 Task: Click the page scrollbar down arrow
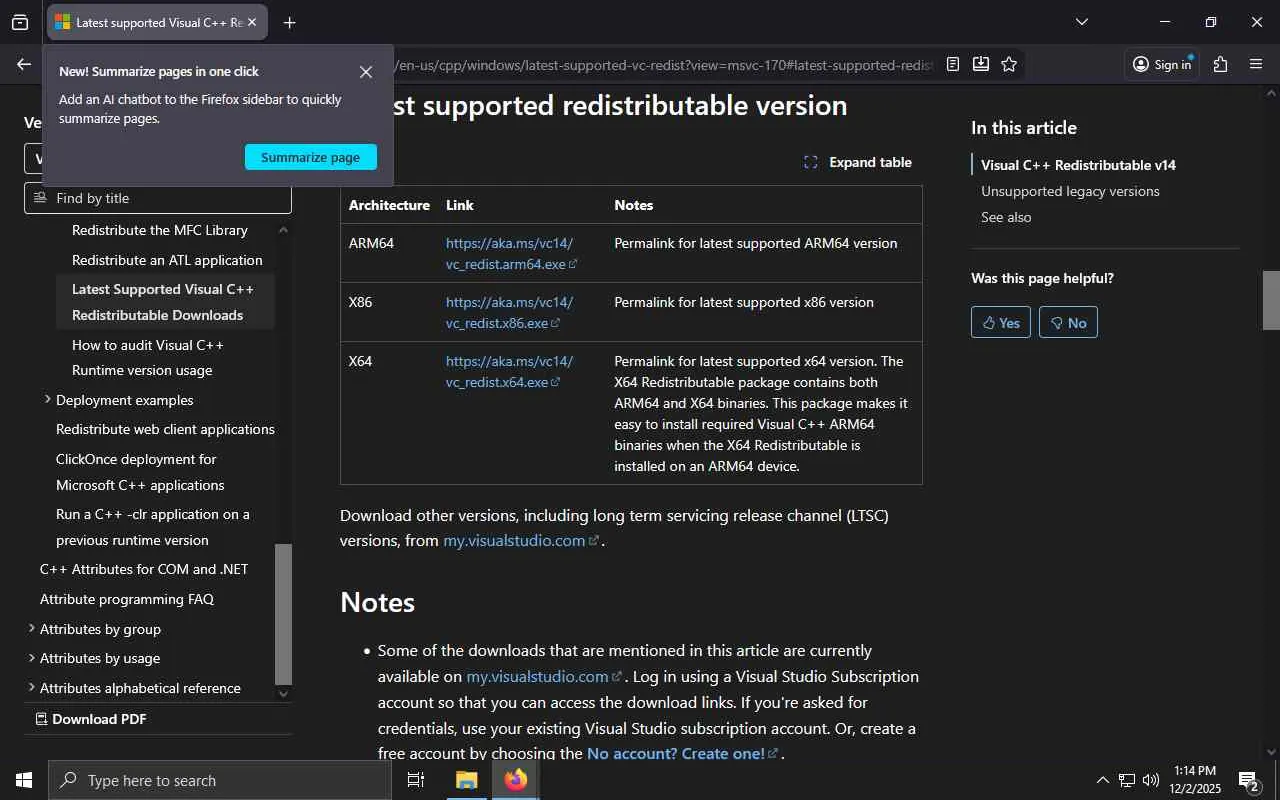coord(1272,752)
